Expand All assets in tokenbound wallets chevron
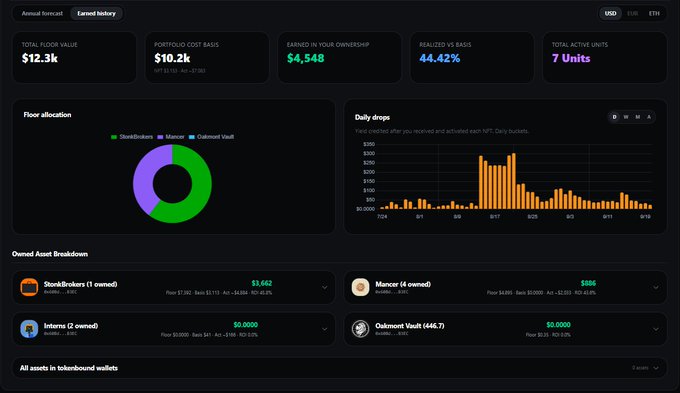Screen dimensions: 680x393 coord(656,368)
